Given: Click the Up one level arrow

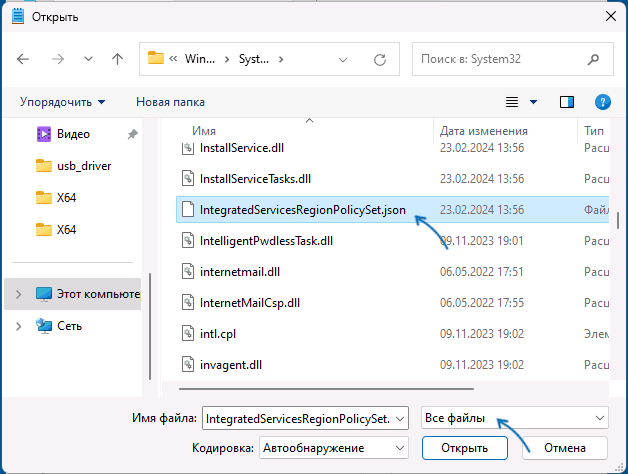Looking at the screenshot, I should point(117,59).
